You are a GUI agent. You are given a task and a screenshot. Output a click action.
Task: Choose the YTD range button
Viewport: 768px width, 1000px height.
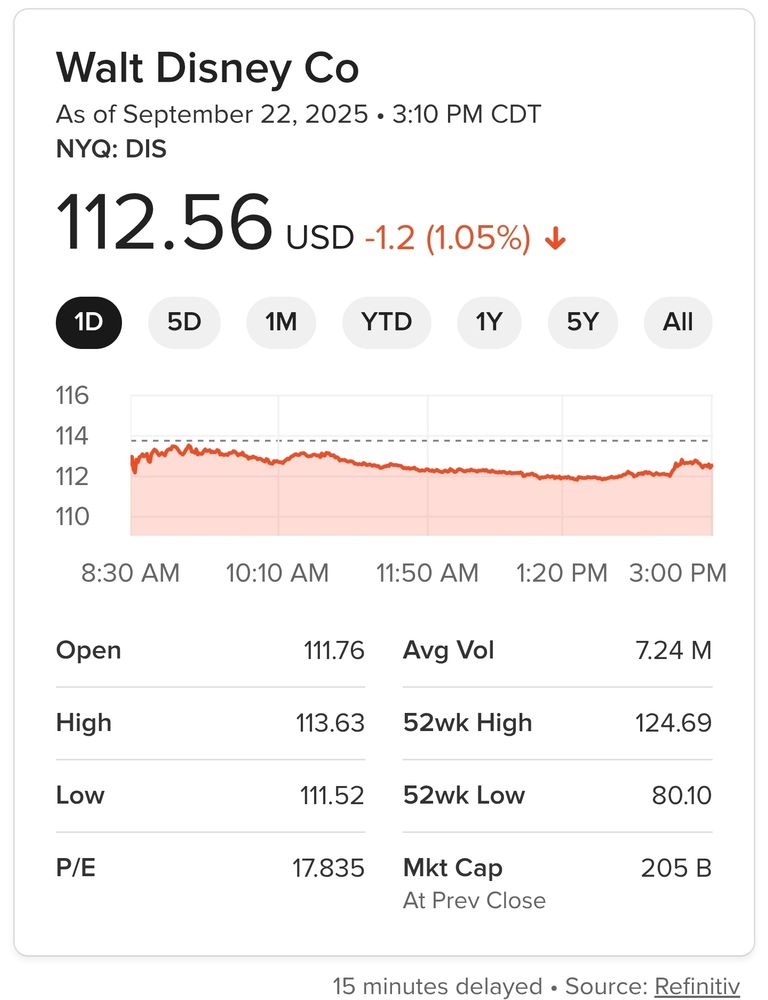(387, 322)
